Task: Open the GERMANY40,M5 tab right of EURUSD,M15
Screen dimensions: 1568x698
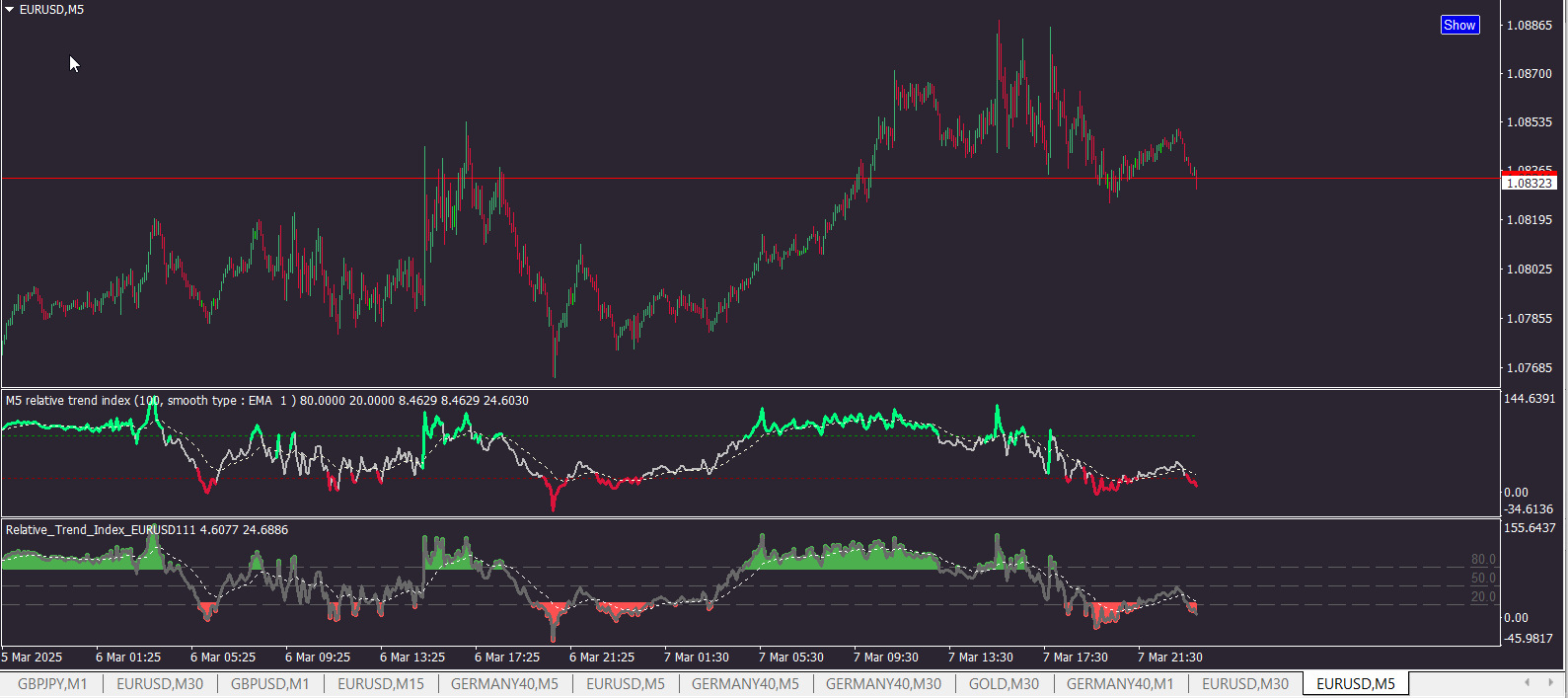Action: point(504,683)
